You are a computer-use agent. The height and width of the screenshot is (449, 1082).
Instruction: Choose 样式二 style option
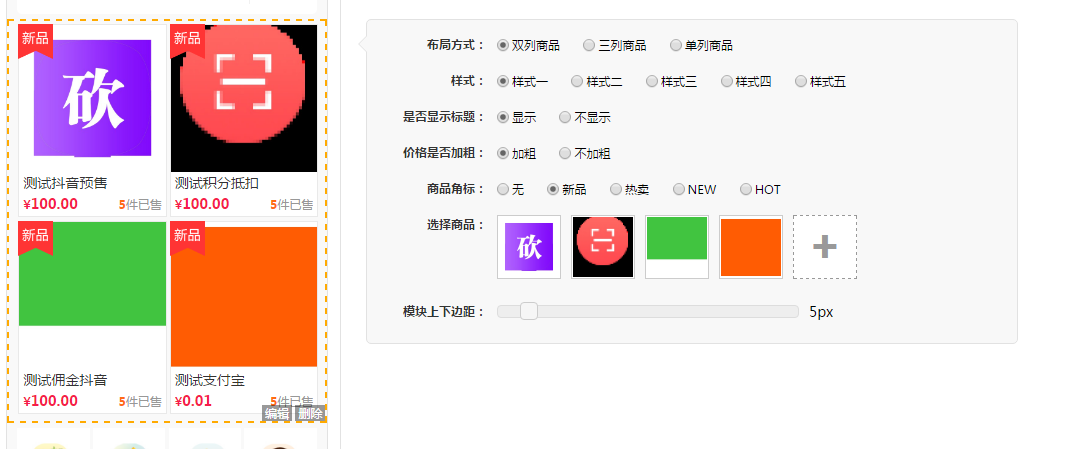pyautogui.click(x=577, y=81)
